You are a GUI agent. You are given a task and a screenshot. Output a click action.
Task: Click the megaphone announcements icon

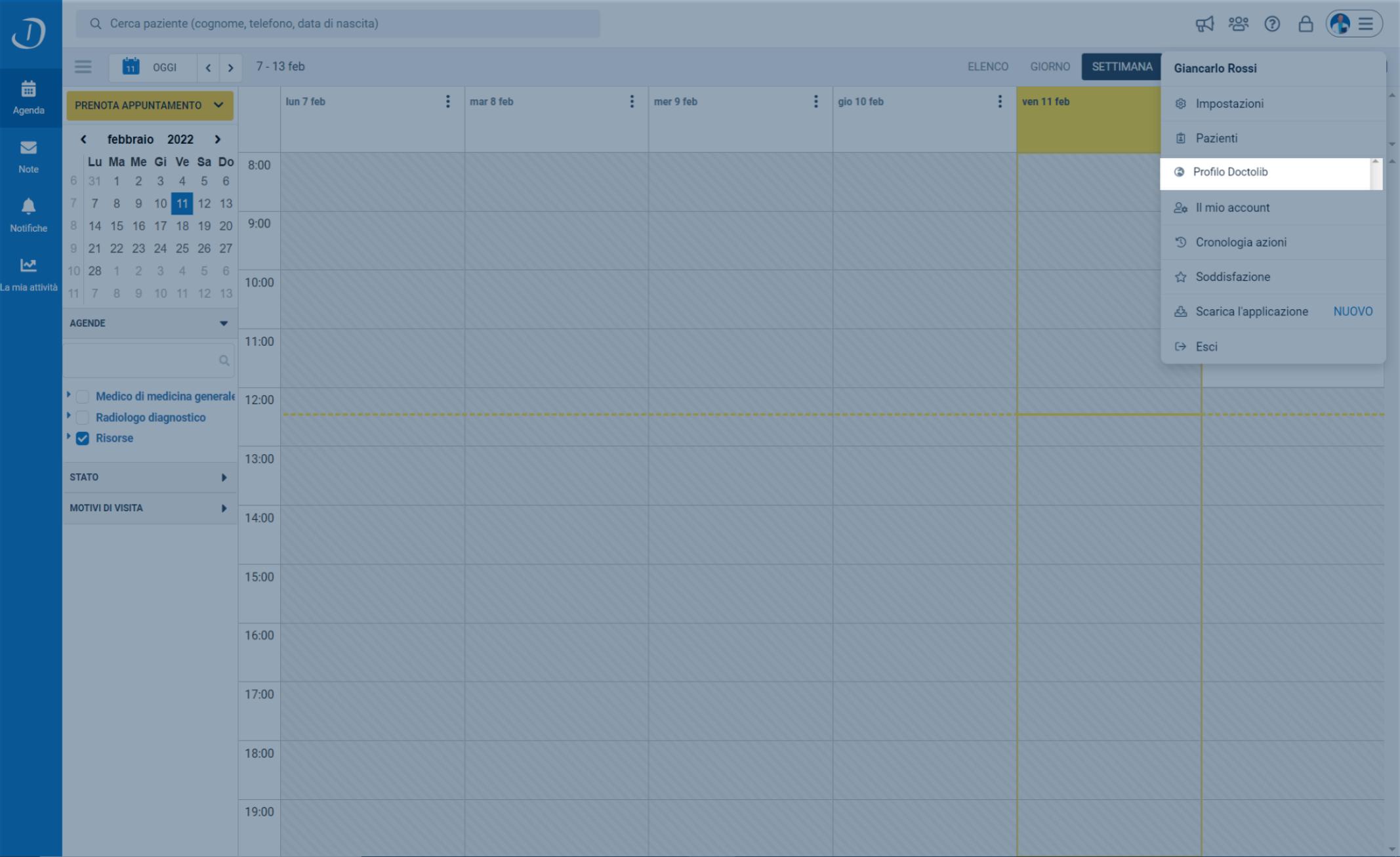[x=1204, y=24]
